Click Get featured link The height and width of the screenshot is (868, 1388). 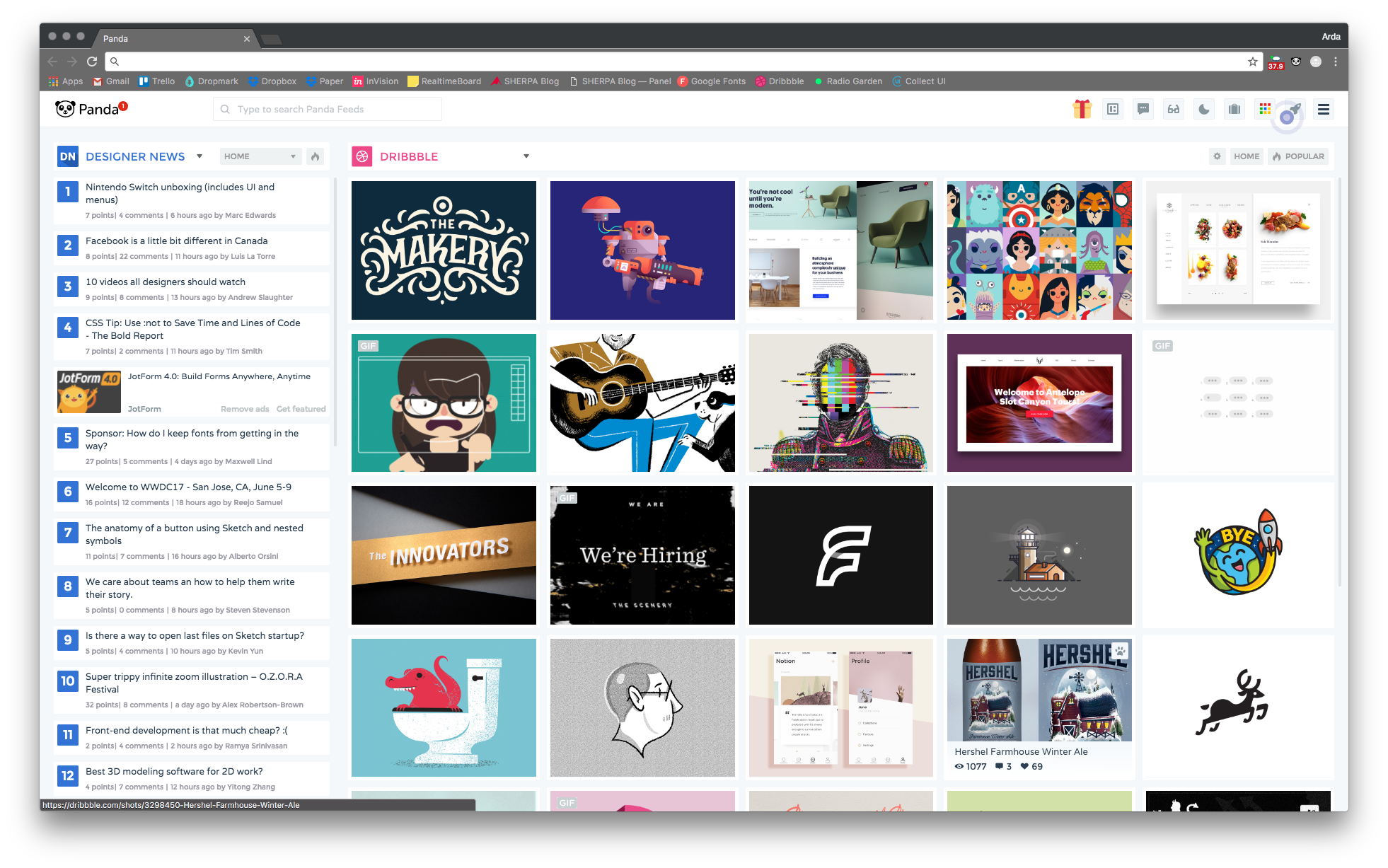click(x=301, y=409)
